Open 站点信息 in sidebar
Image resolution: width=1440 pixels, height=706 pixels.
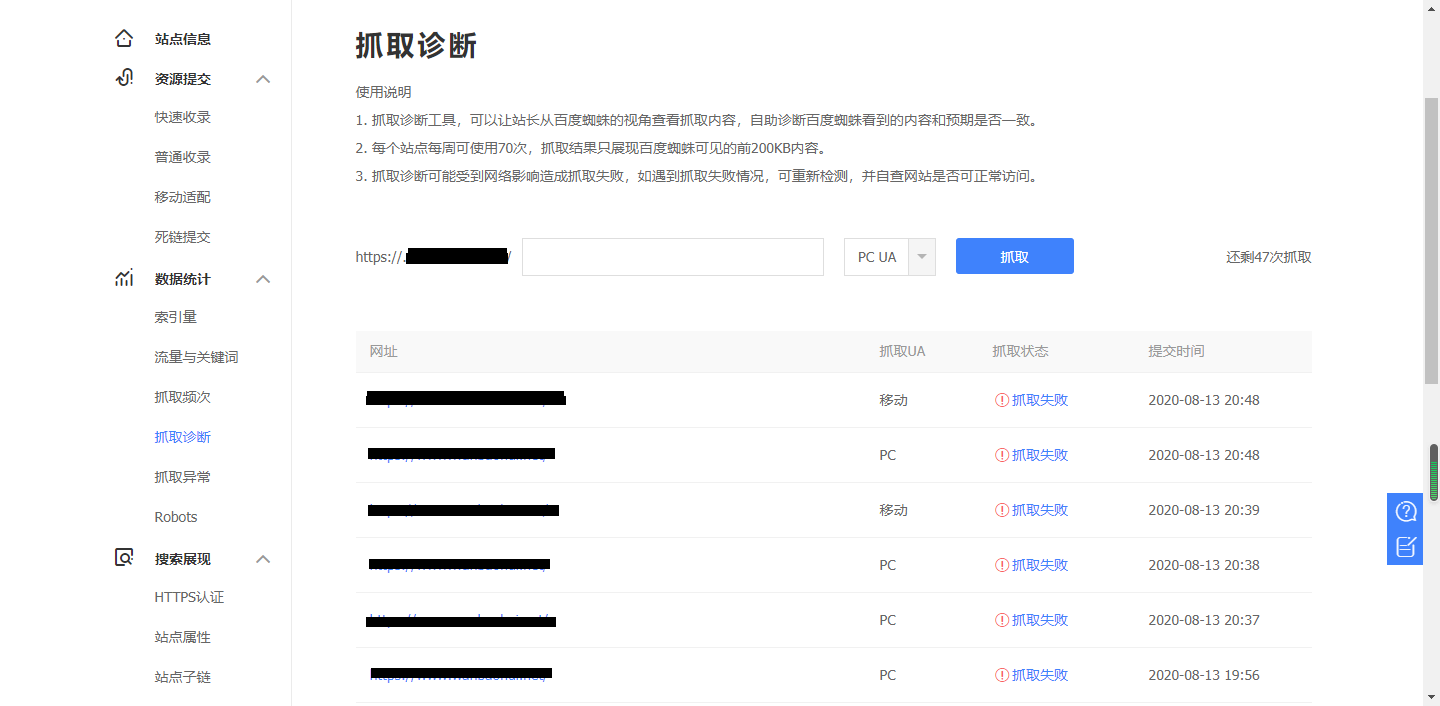[x=183, y=39]
